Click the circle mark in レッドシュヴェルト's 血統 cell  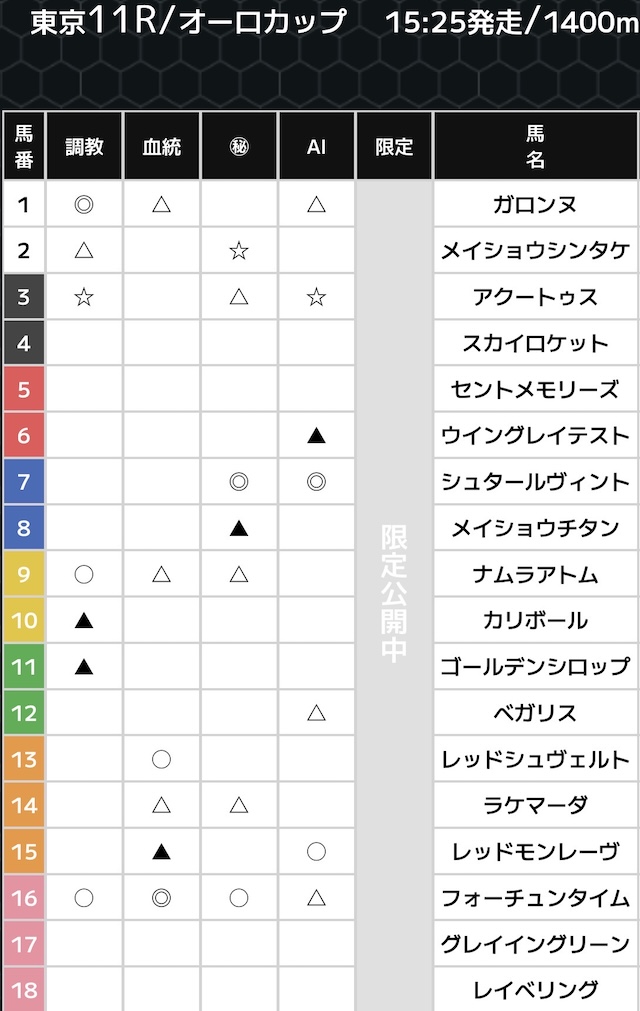click(161, 759)
